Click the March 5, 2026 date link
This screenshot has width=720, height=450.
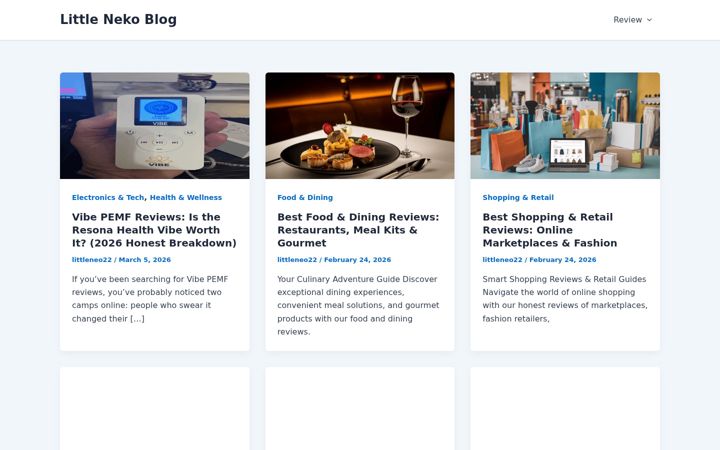pos(145,259)
